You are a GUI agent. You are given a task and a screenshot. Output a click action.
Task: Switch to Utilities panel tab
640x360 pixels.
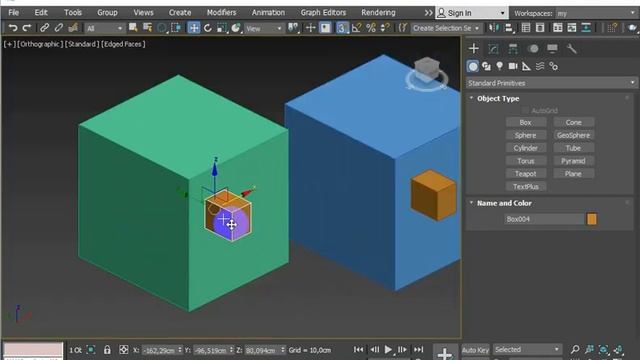pos(572,49)
